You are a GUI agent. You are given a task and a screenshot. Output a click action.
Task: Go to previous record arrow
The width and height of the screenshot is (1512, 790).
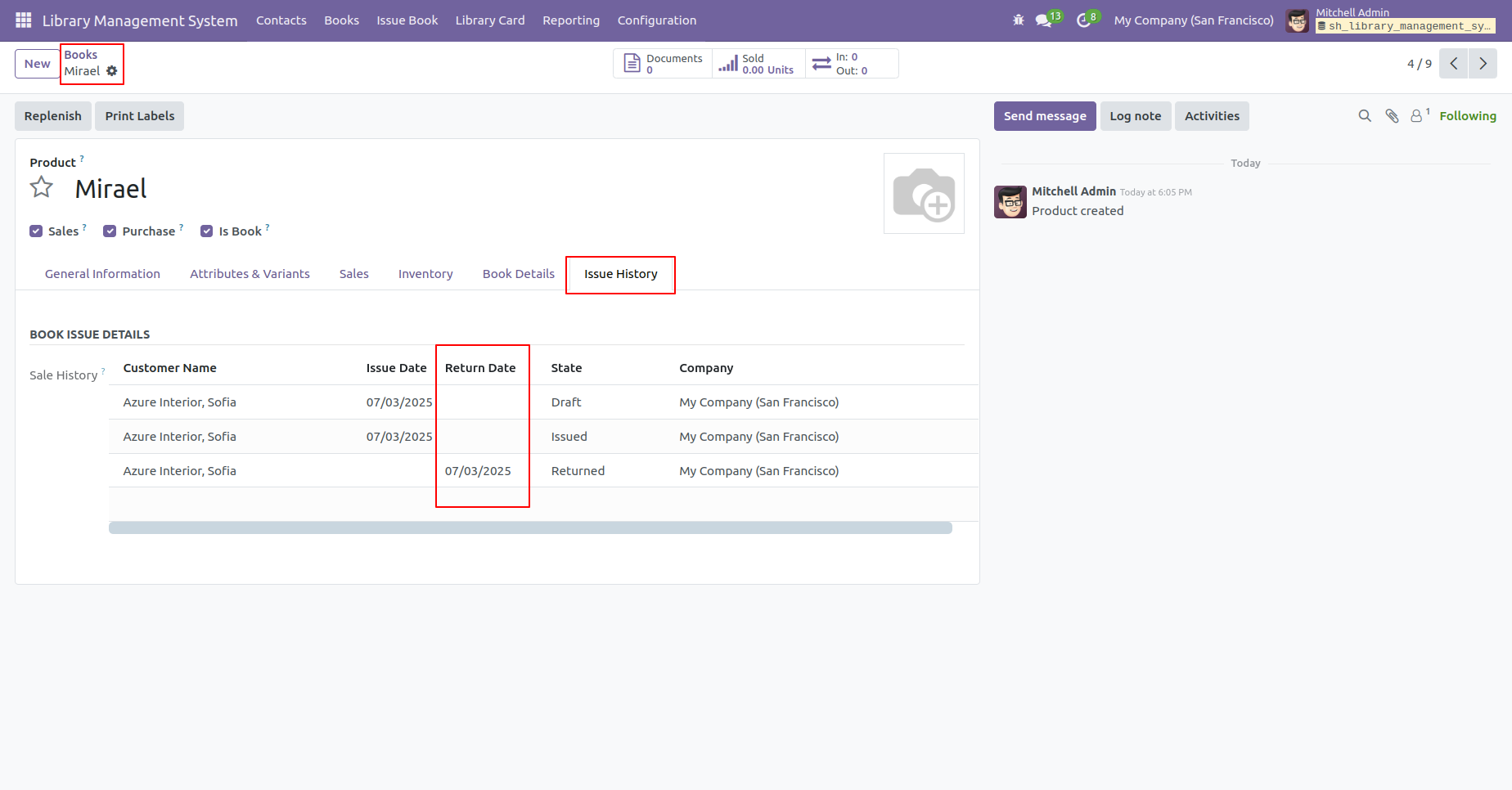click(1453, 64)
